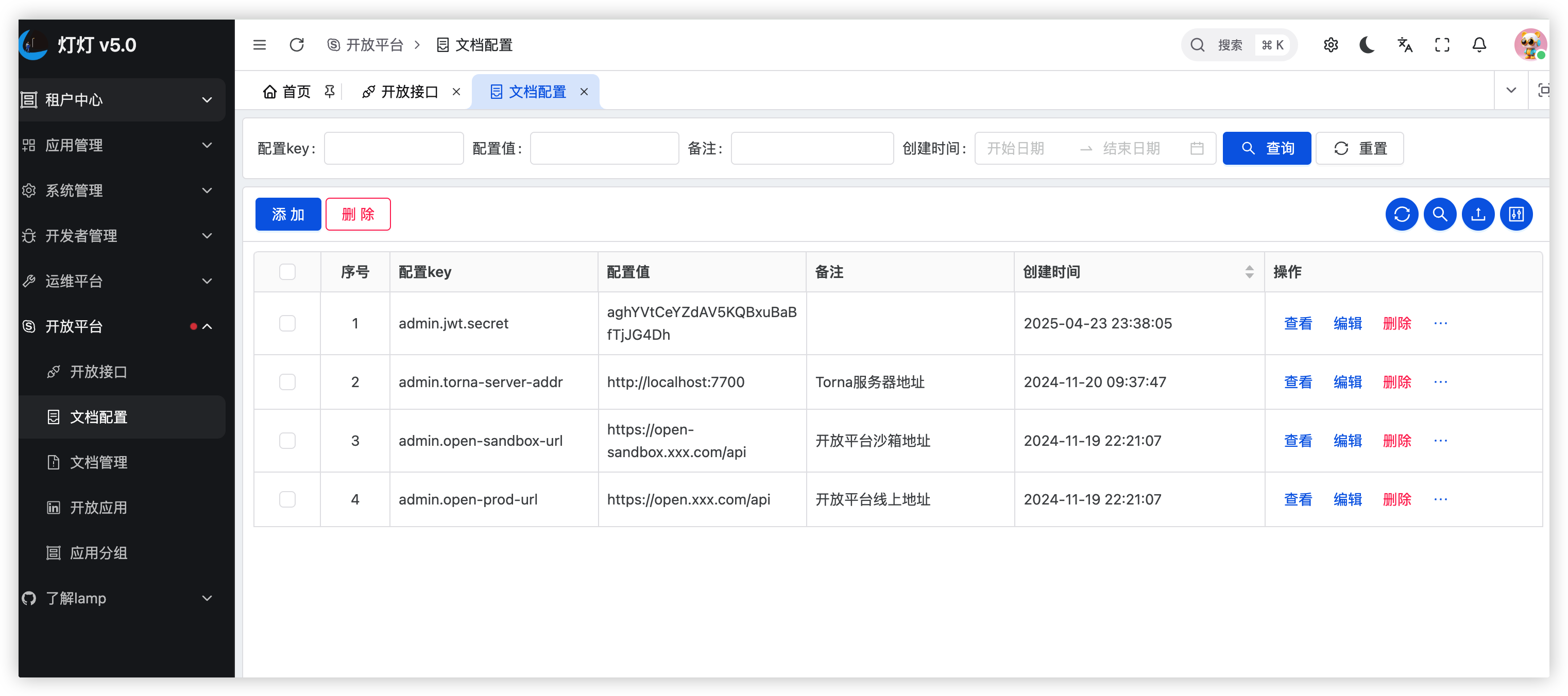1568x696 pixels.
Task: Open 文档管理 in the sidebar
Action: [x=98, y=462]
